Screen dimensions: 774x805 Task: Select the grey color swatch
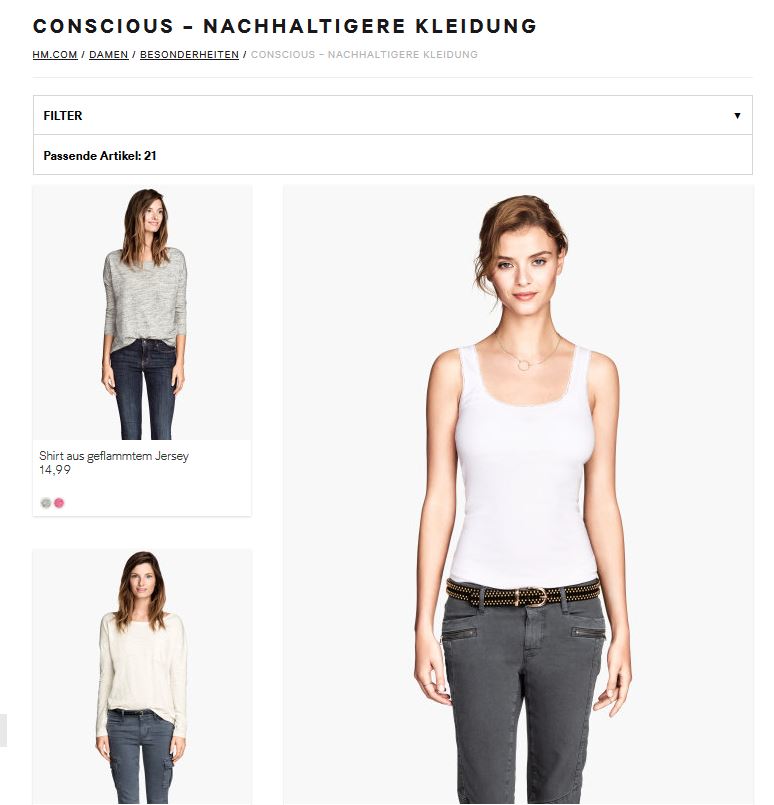pos(46,503)
